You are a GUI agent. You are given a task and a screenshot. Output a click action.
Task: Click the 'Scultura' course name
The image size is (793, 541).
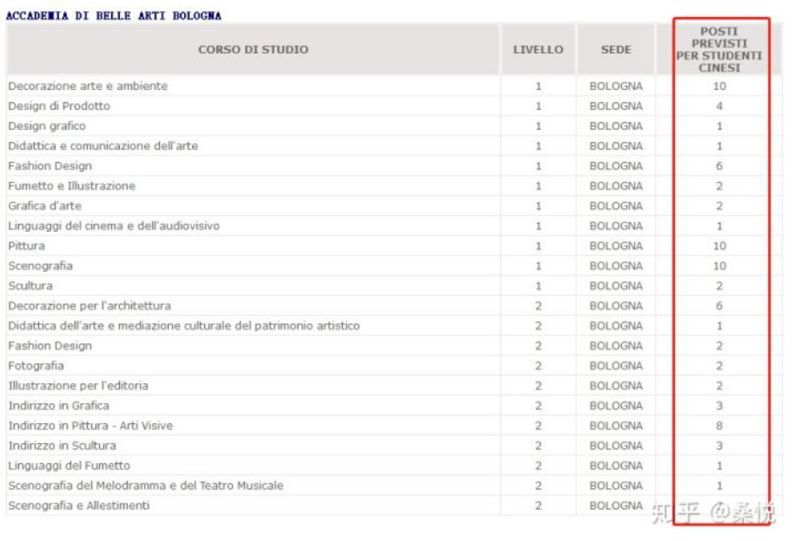[30, 286]
